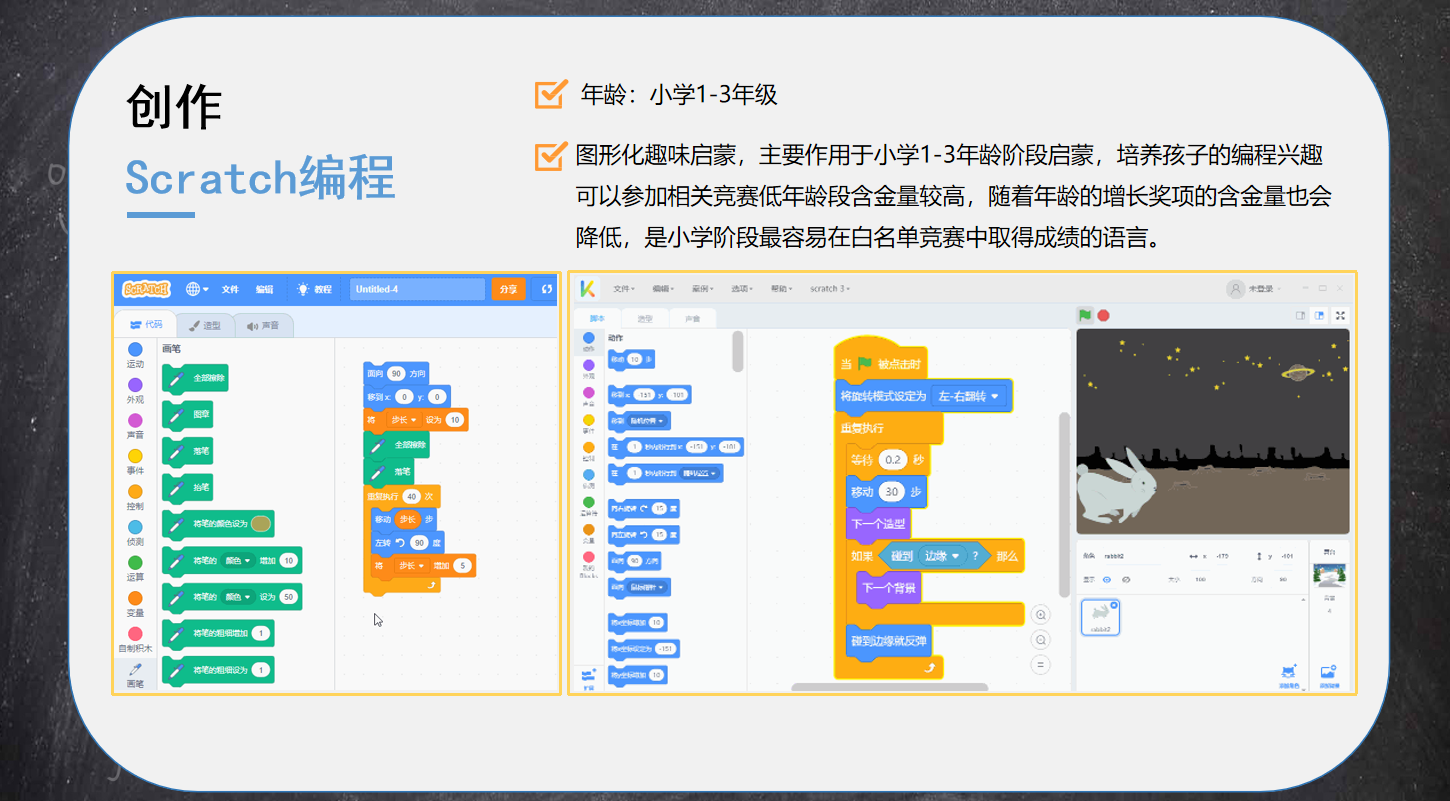This screenshot has height=801, width=1450.
Task: Select the orange 控制 control category
Action: click(135, 498)
